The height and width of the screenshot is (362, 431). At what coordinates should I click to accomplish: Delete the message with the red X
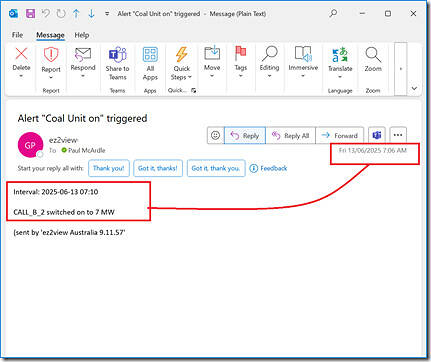22,54
